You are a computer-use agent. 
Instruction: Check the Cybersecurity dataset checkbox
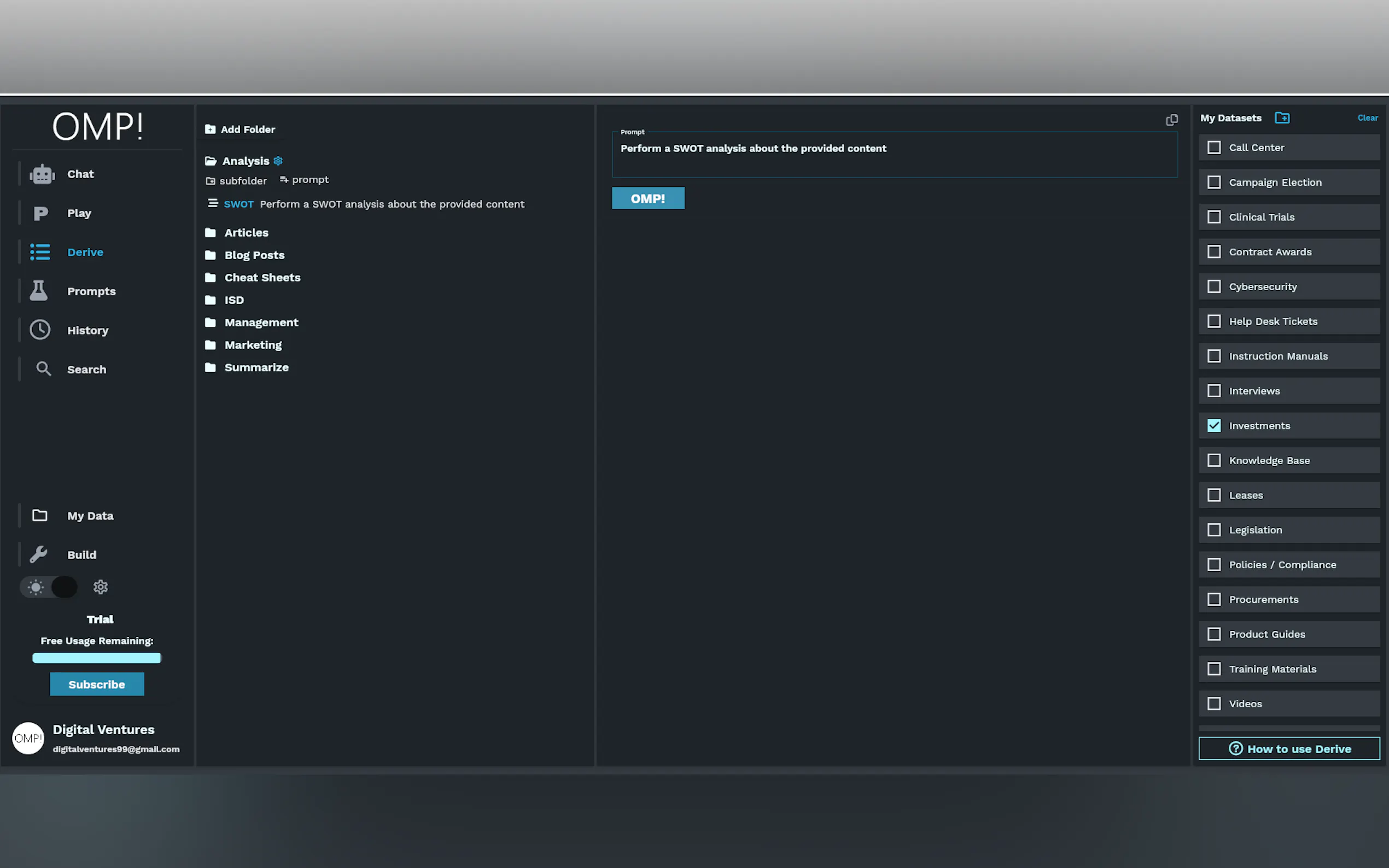(1214, 286)
